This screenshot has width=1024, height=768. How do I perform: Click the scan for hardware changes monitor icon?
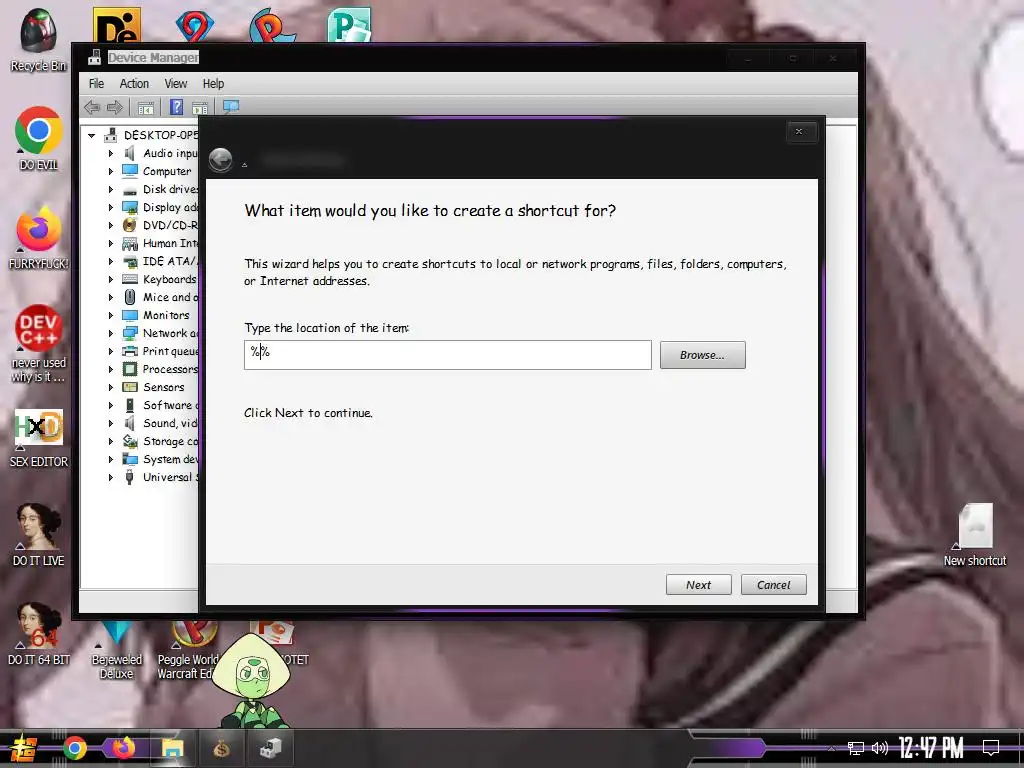coord(231,107)
